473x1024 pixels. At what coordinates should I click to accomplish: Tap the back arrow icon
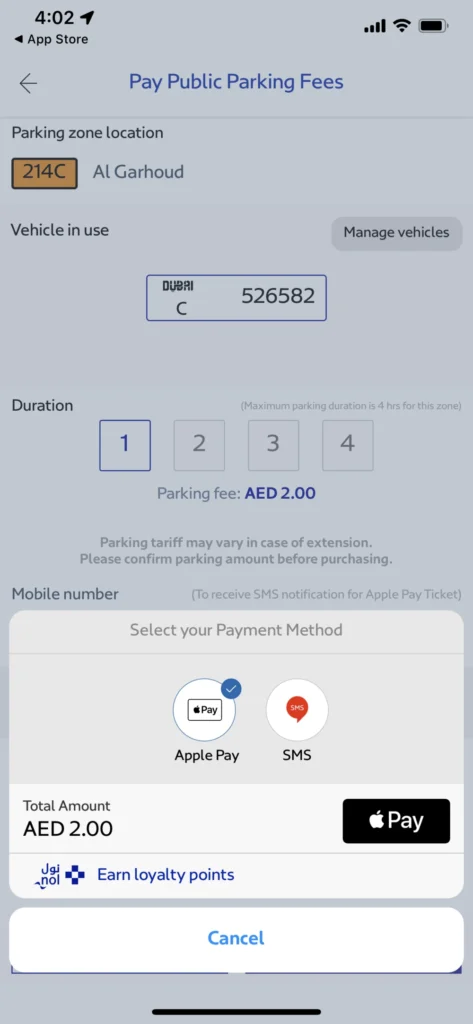point(28,83)
